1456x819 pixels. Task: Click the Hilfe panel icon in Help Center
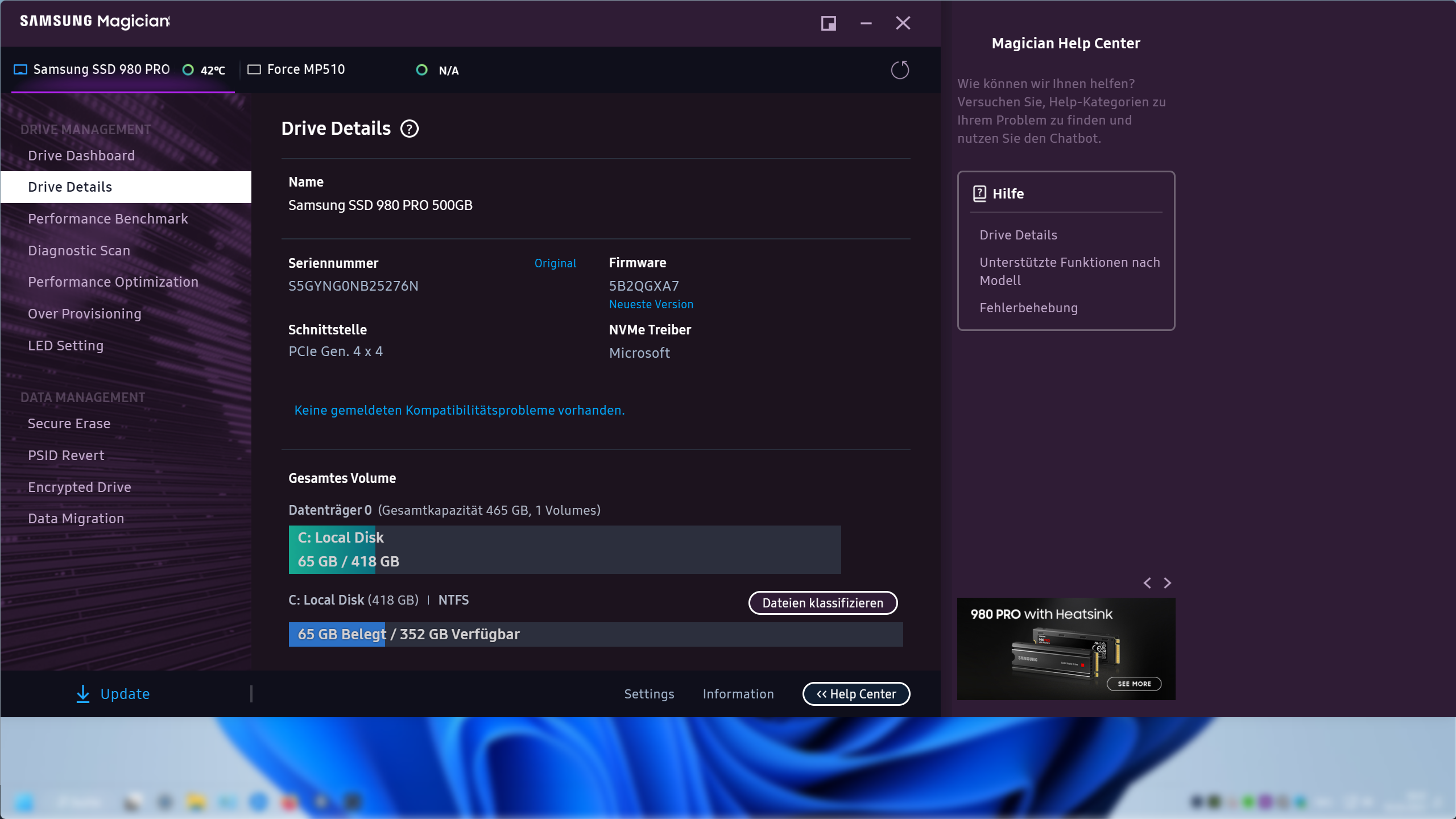979,193
